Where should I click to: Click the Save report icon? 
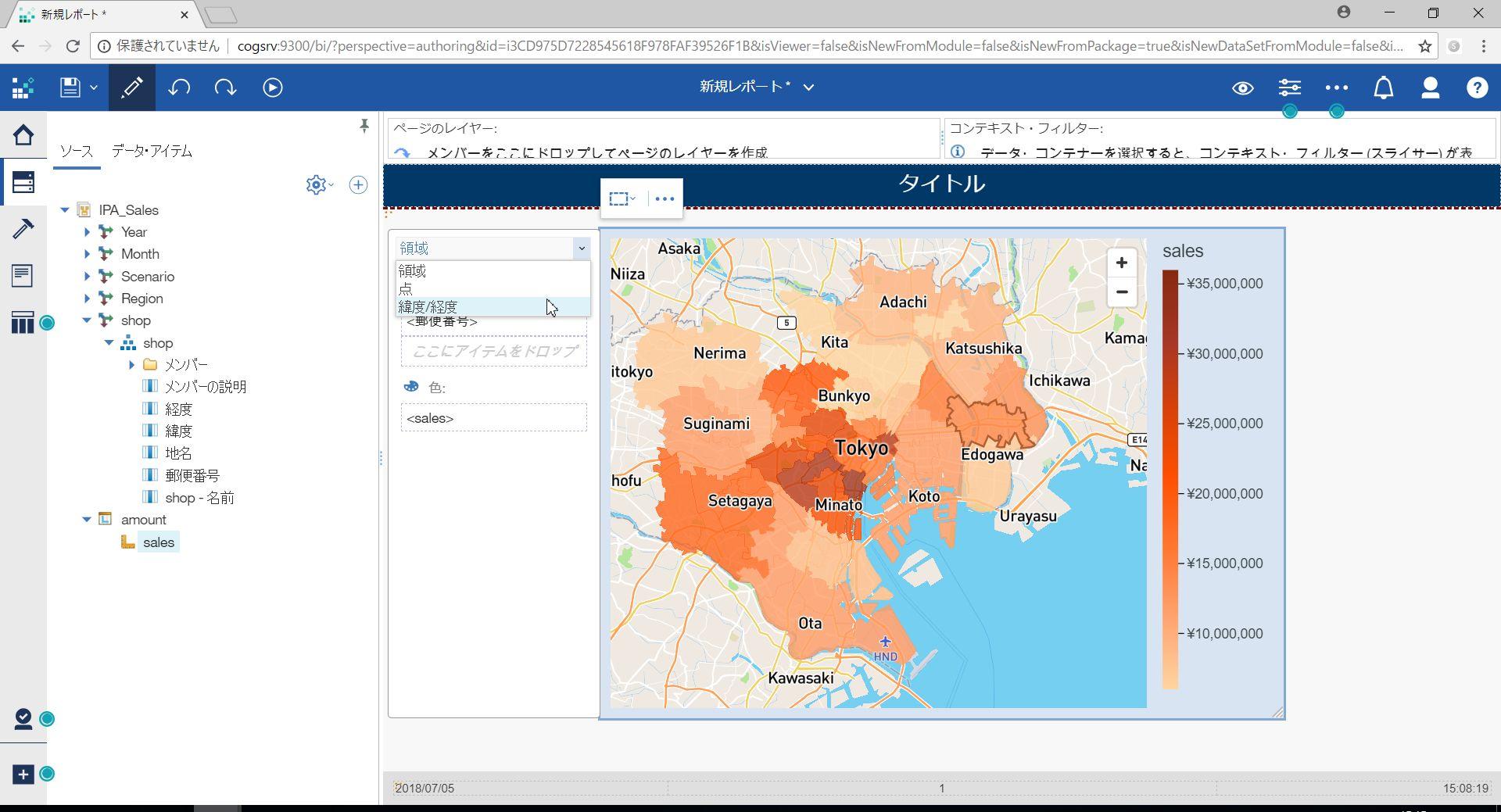coord(70,88)
